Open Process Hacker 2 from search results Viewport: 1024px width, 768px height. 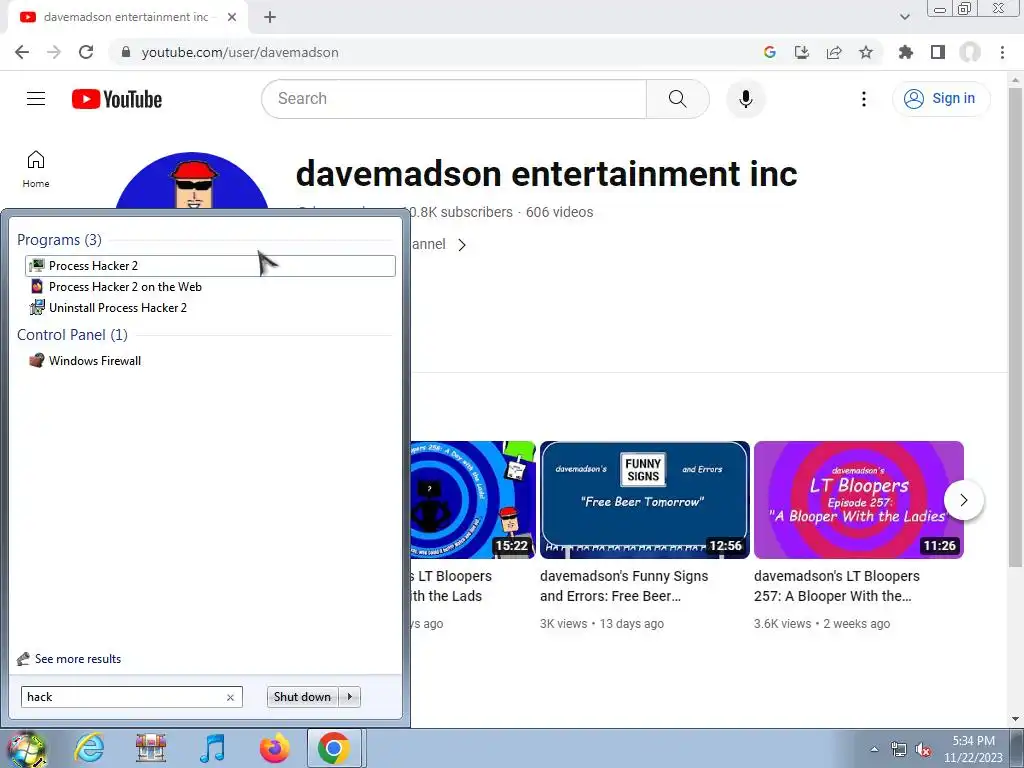tap(210, 266)
